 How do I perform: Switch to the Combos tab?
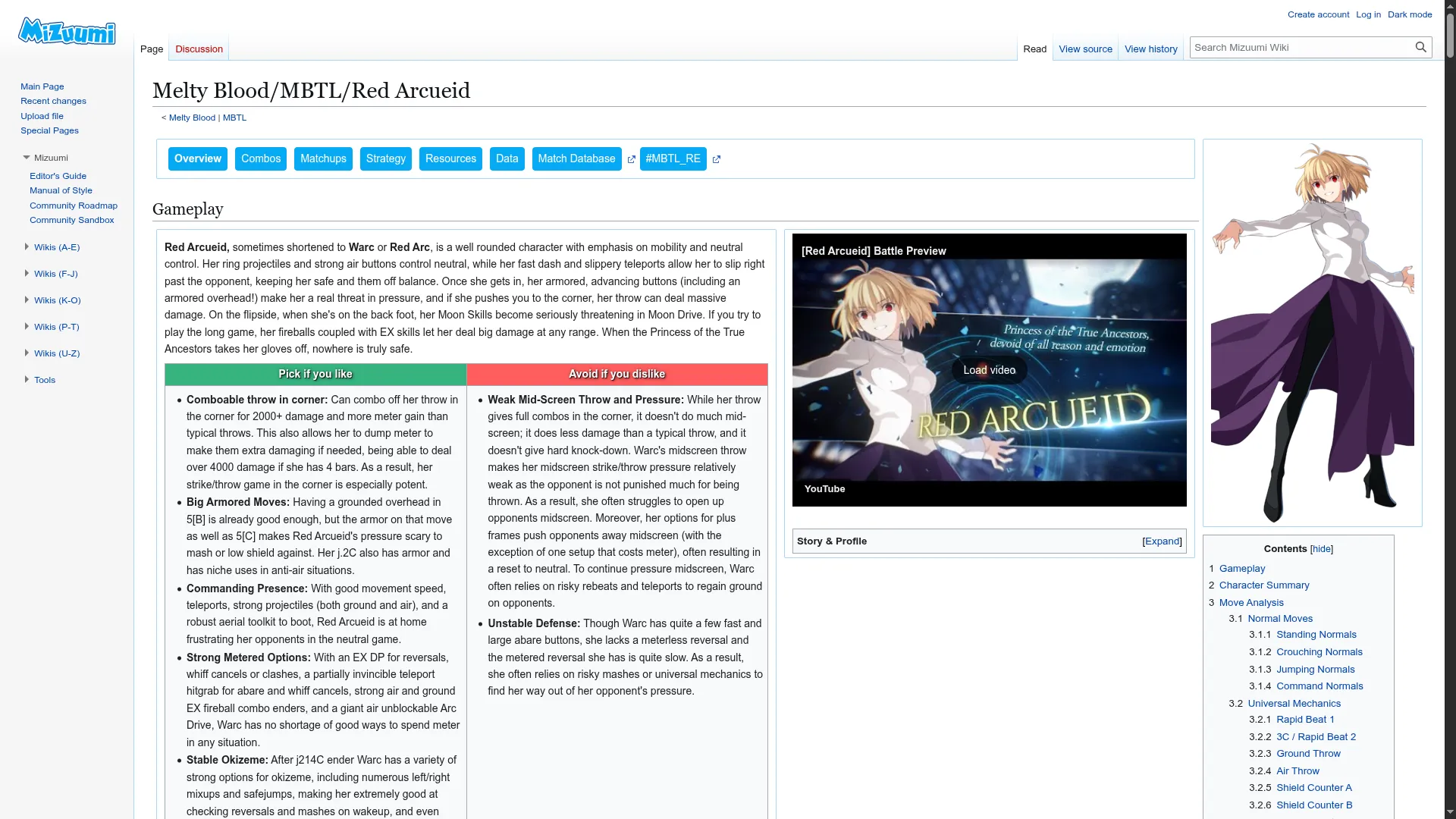pyautogui.click(x=261, y=159)
